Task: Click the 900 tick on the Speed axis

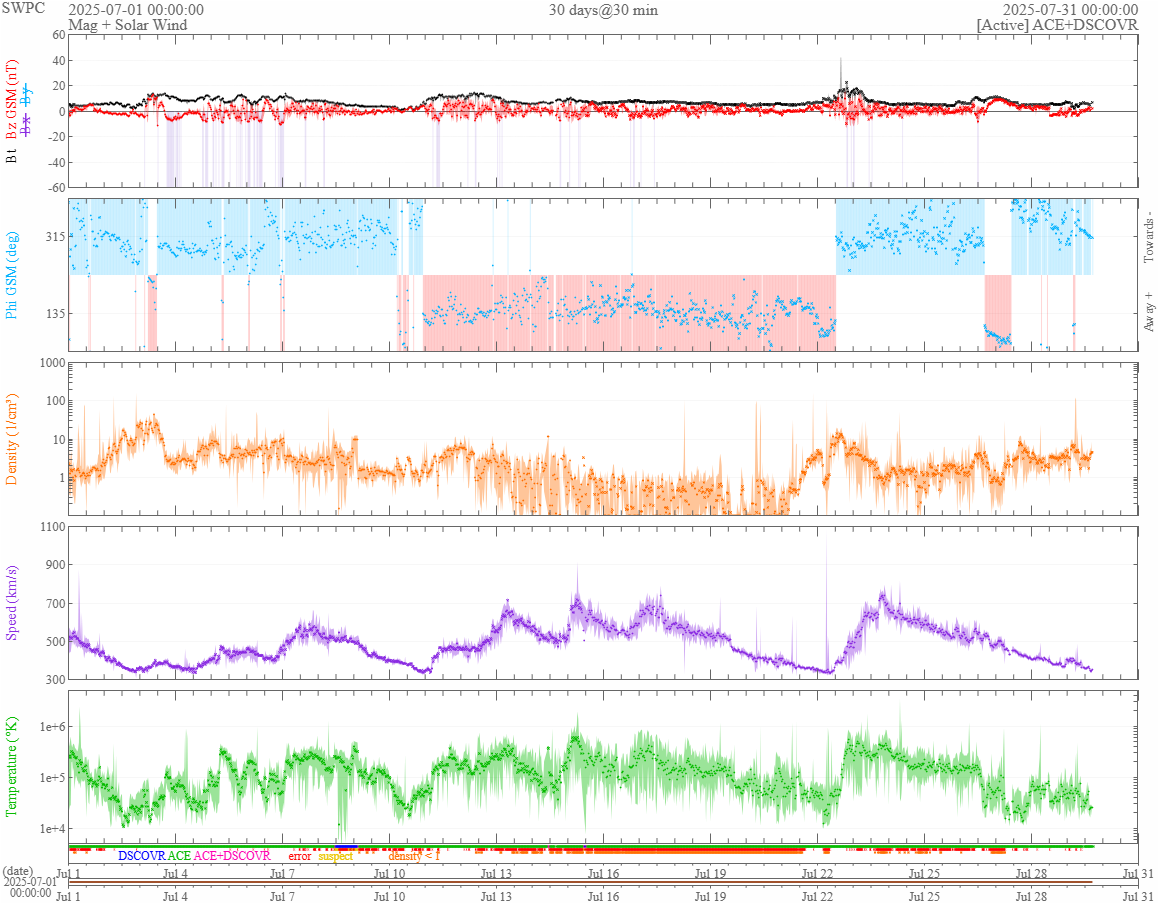Action: [x=56, y=566]
